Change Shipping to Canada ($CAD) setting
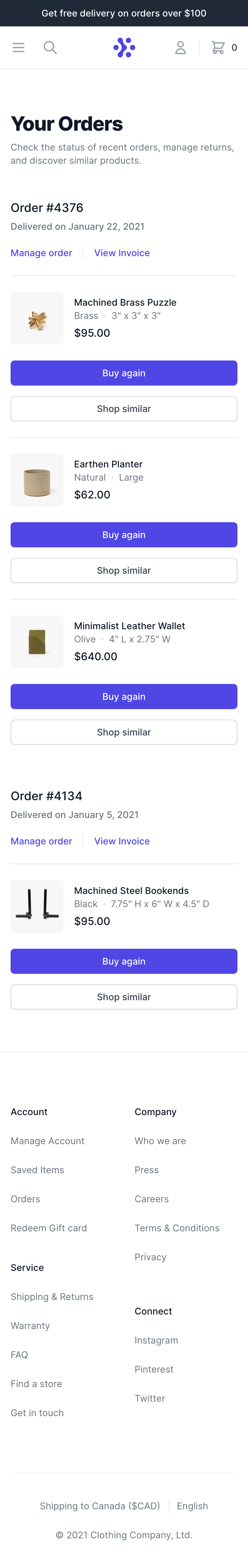This screenshot has width=248, height=1568. (x=100, y=1506)
